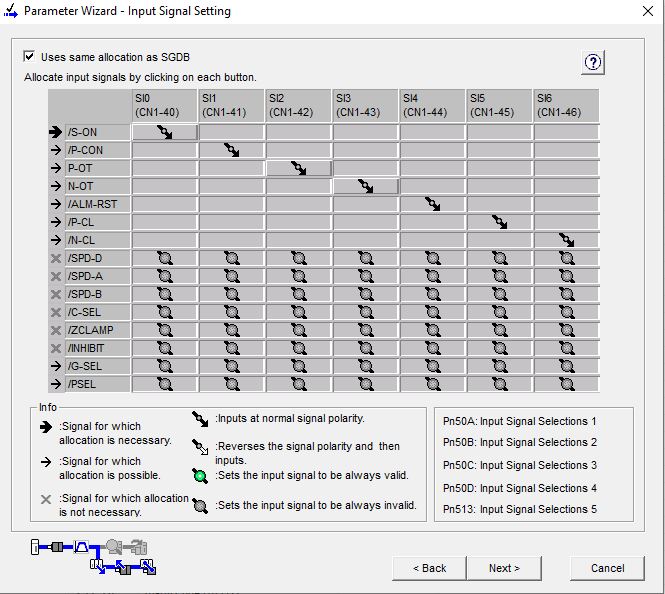Click the /ZCLAMP always-invalid icon under SI1
The height and width of the screenshot is (594, 665).
[232, 330]
